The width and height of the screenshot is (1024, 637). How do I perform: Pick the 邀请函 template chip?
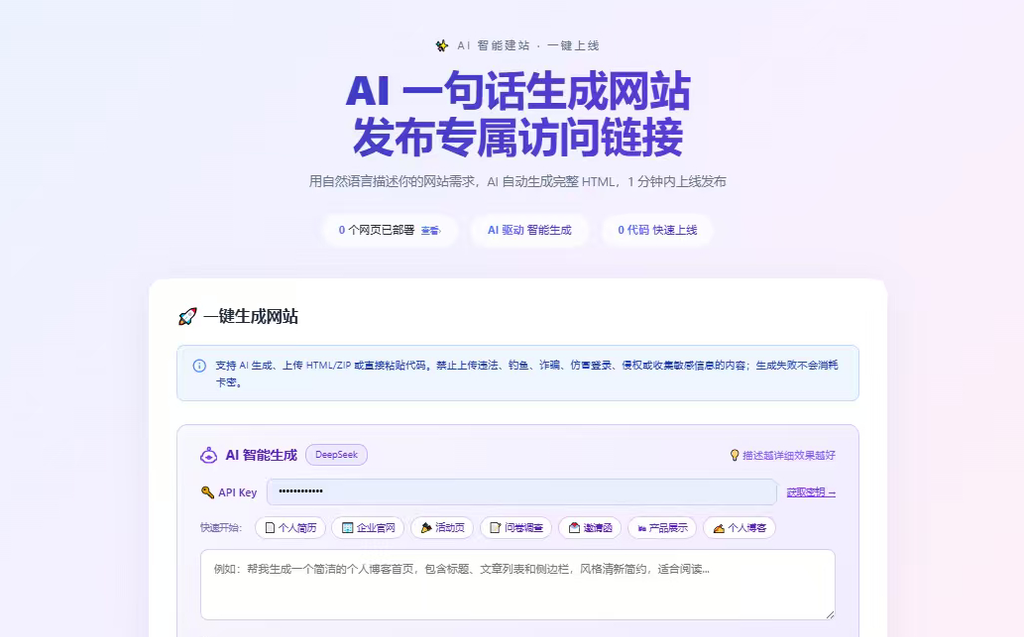(590, 528)
